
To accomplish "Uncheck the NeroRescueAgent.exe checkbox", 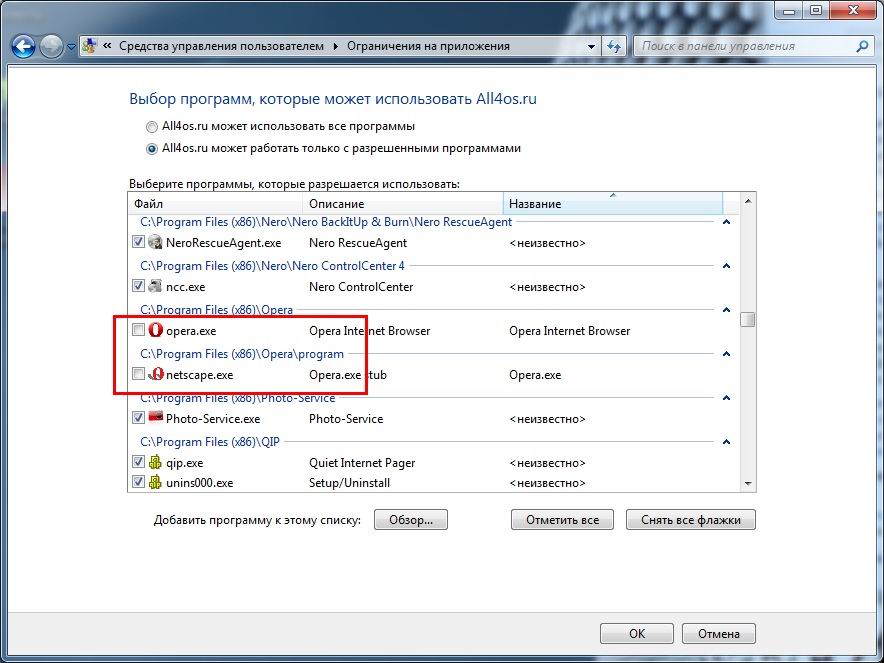I will click(138, 242).
